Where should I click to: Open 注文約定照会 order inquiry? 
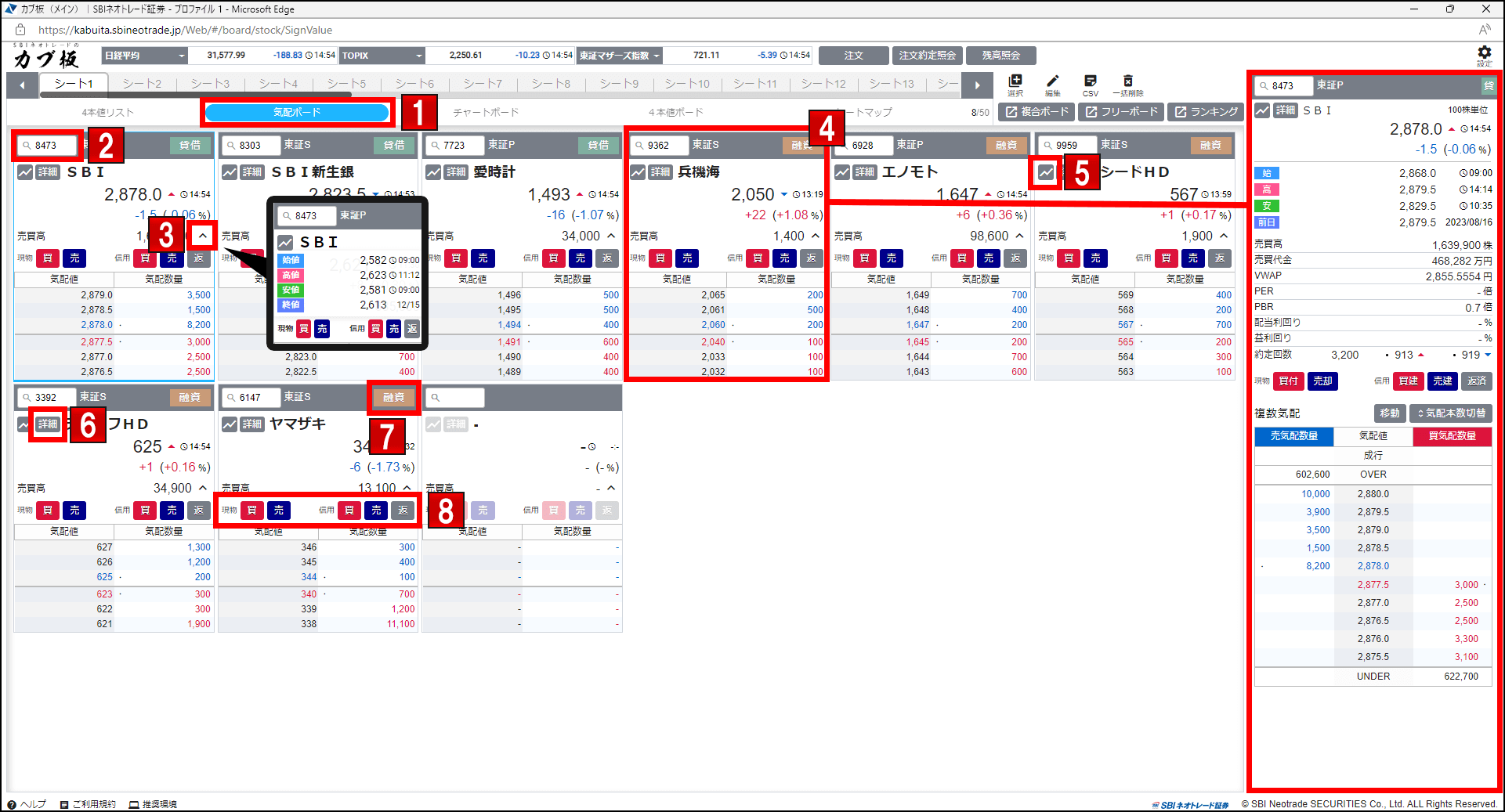[928, 56]
